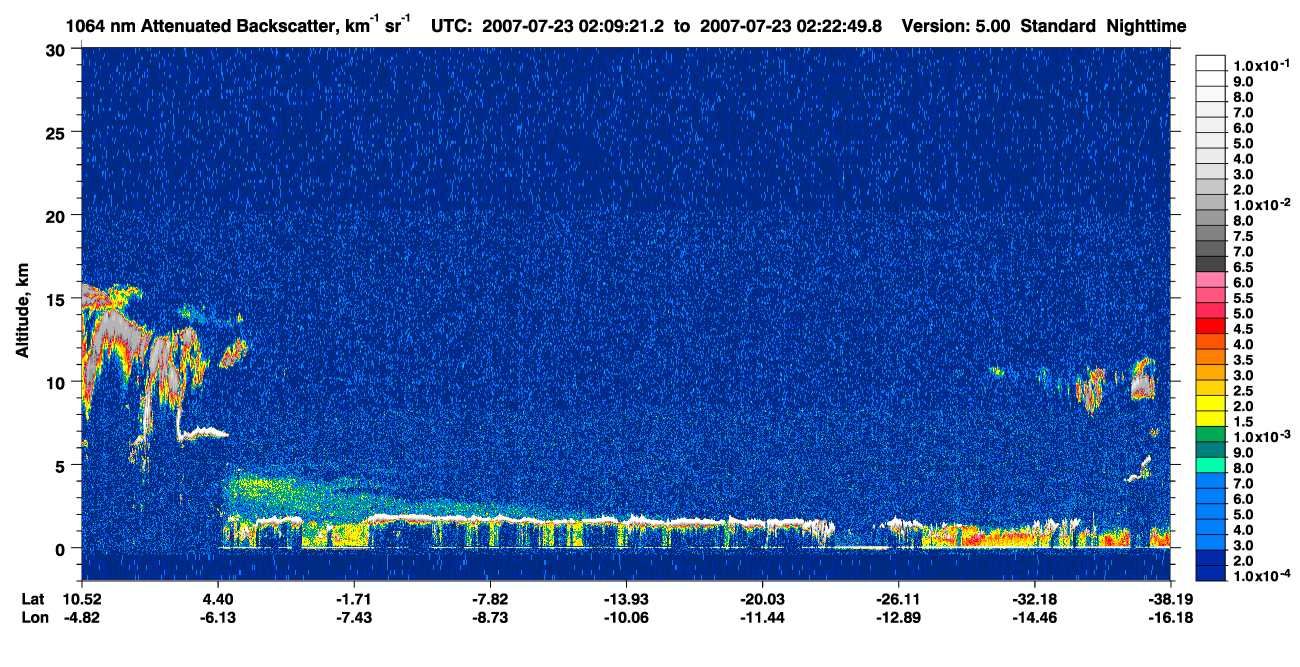Click the altitude tick label '20'

click(x=58, y=215)
